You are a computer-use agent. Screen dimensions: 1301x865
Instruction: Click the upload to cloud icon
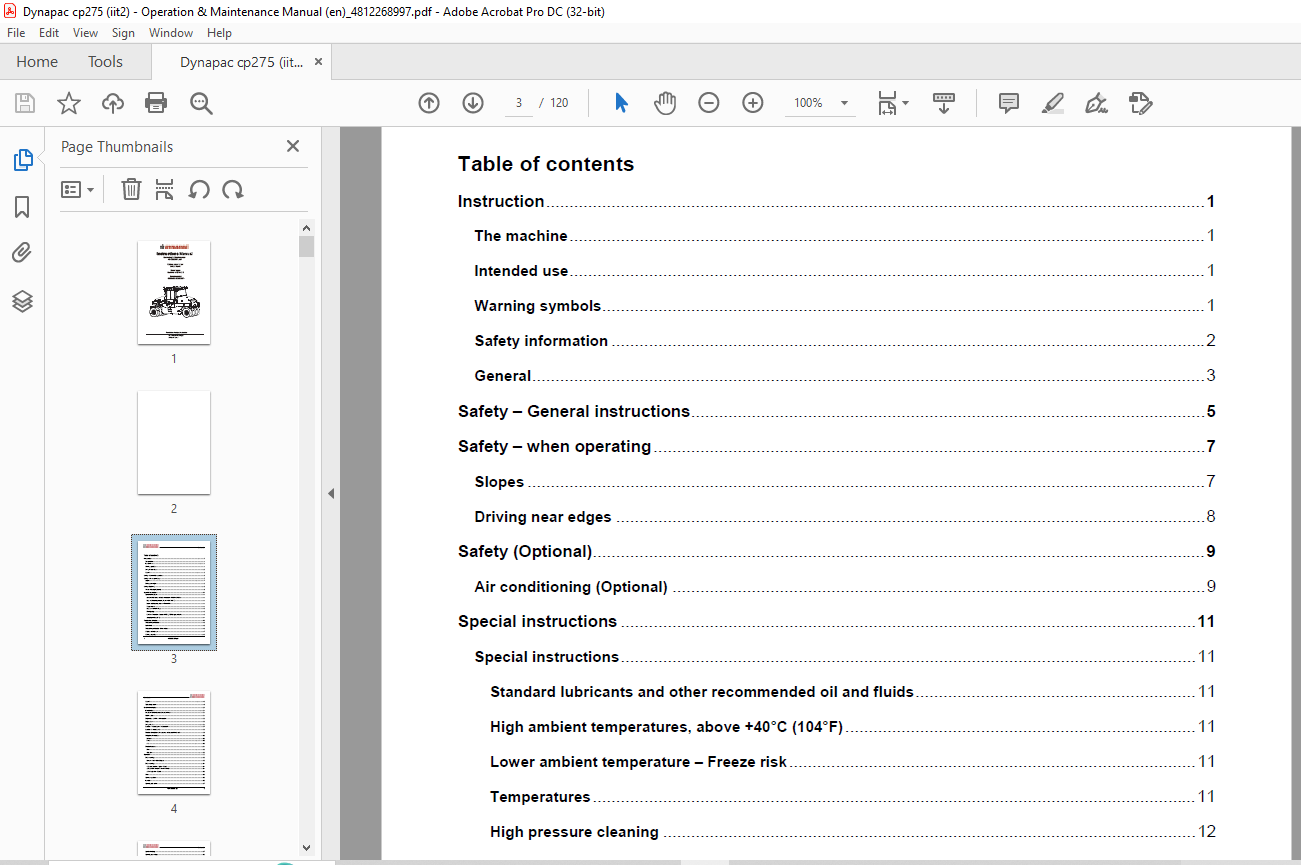[x=112, y=103]
